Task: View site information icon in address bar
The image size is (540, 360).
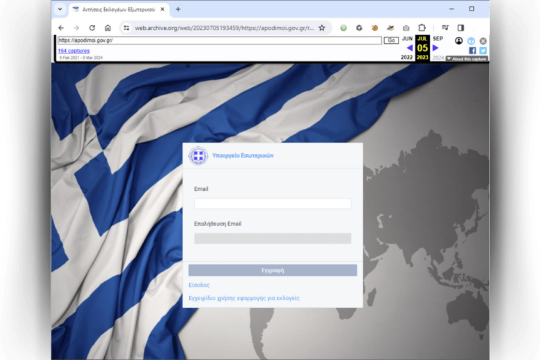Action: (x=126, y=28)
